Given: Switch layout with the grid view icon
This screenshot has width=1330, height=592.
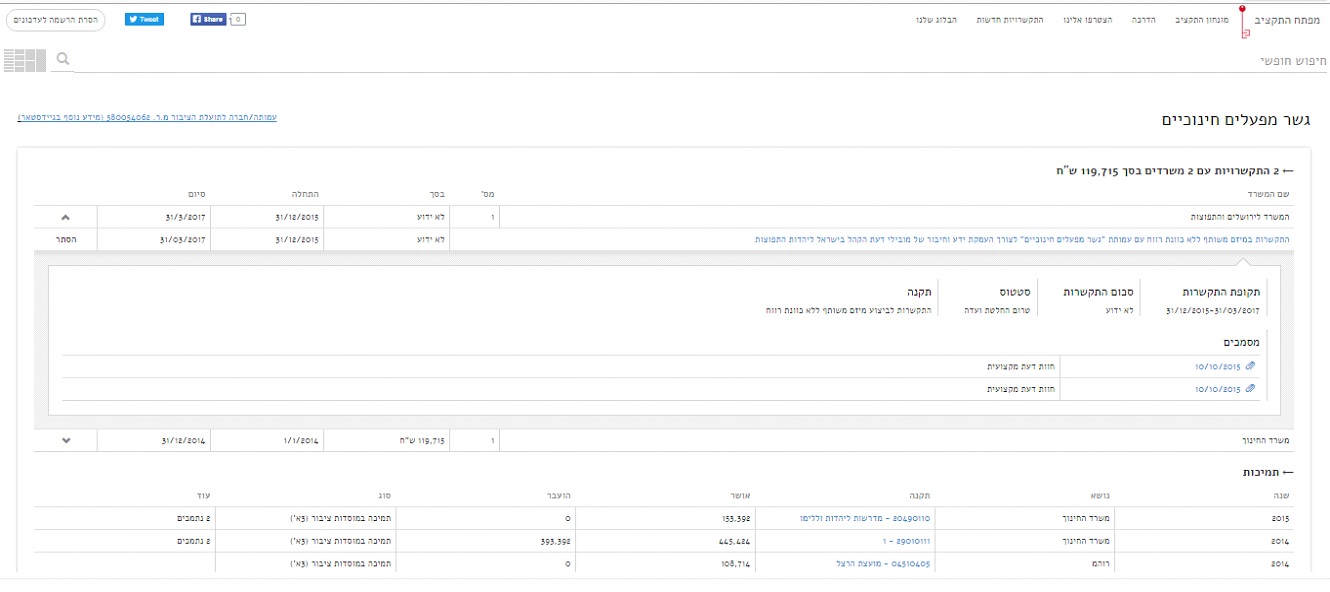Looking at the screenshot, I should pos(24,60).
